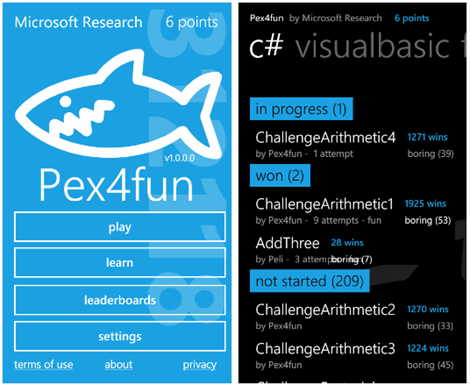Open the about link
Screen dimensions: 470x385
pos(118,364)
